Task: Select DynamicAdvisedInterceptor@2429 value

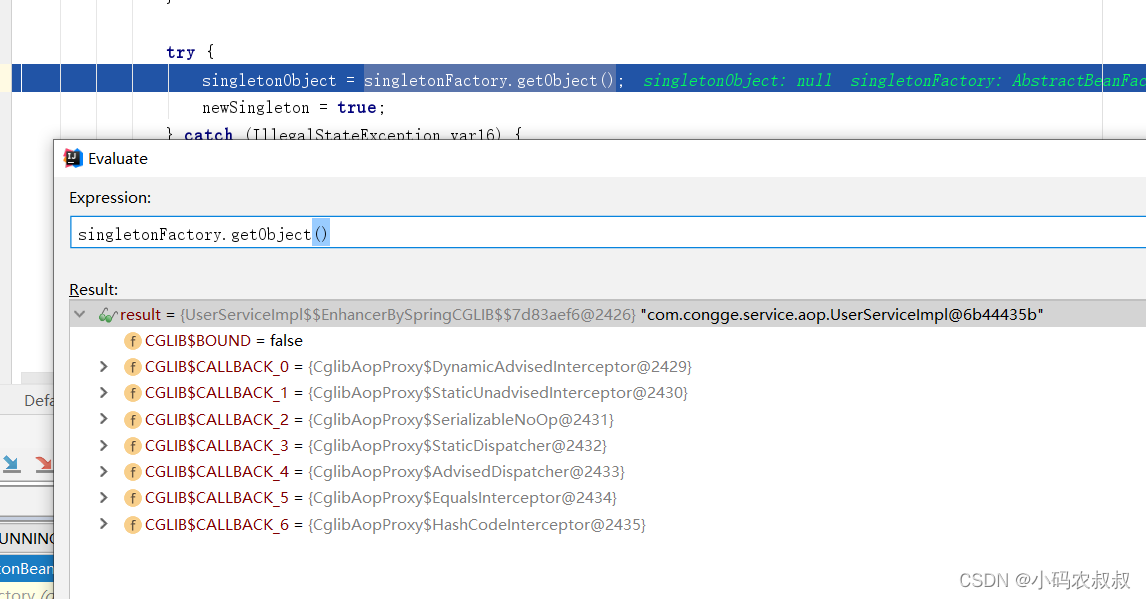Action: click(x=500, y=367)
